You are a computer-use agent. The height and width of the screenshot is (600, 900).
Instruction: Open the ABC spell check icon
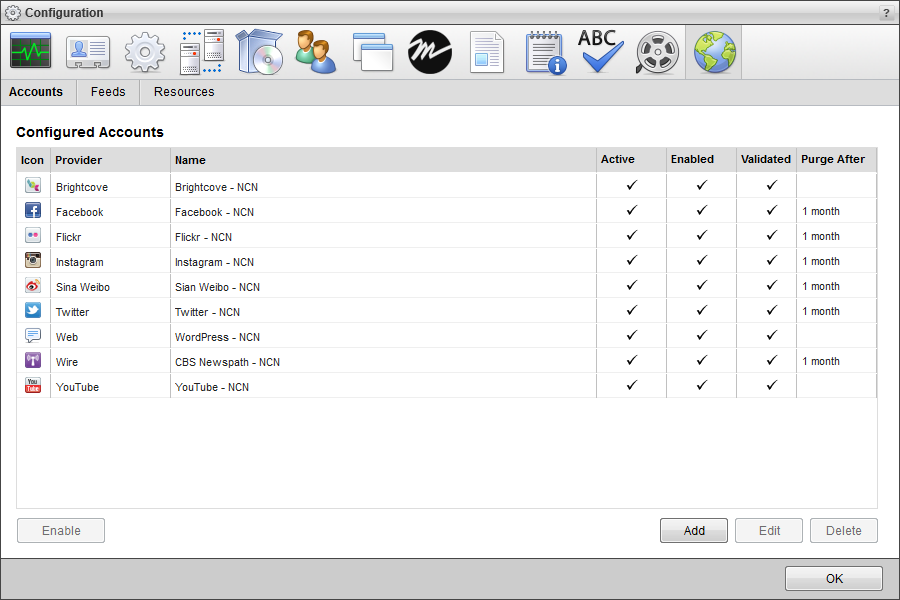(601, 51)
